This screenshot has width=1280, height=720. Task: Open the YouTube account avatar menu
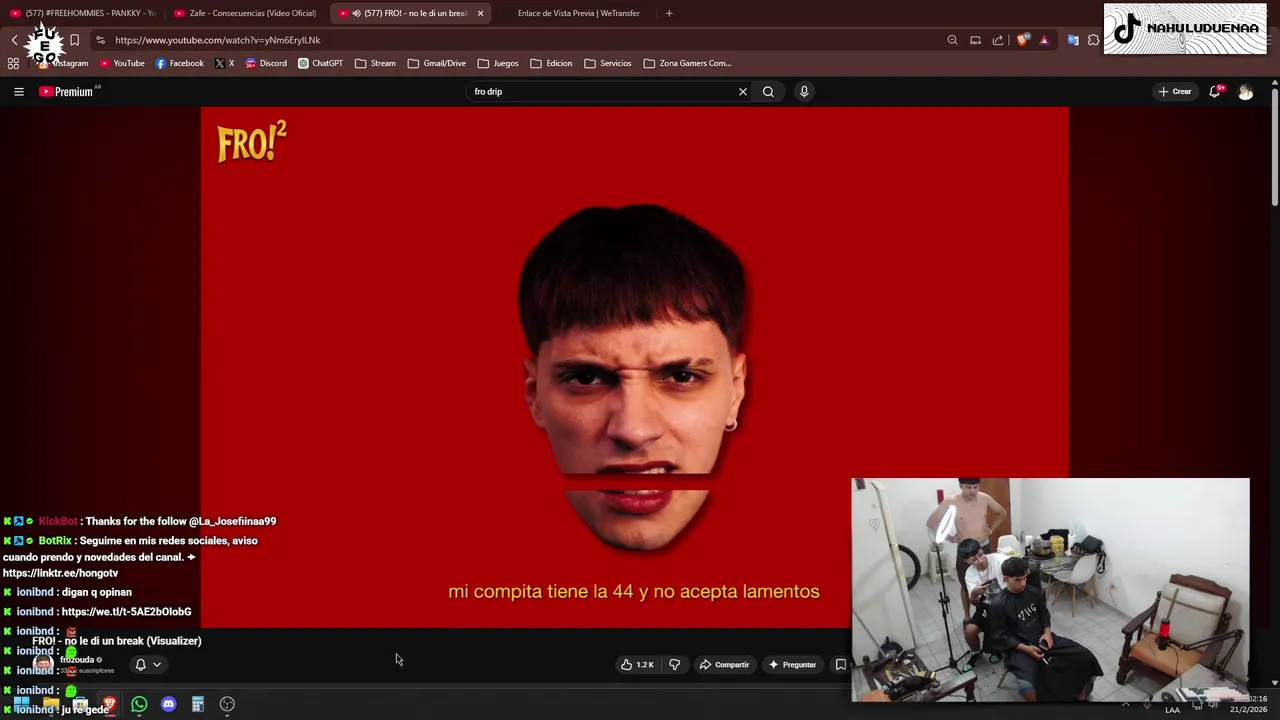click(x=1245, y=91)
